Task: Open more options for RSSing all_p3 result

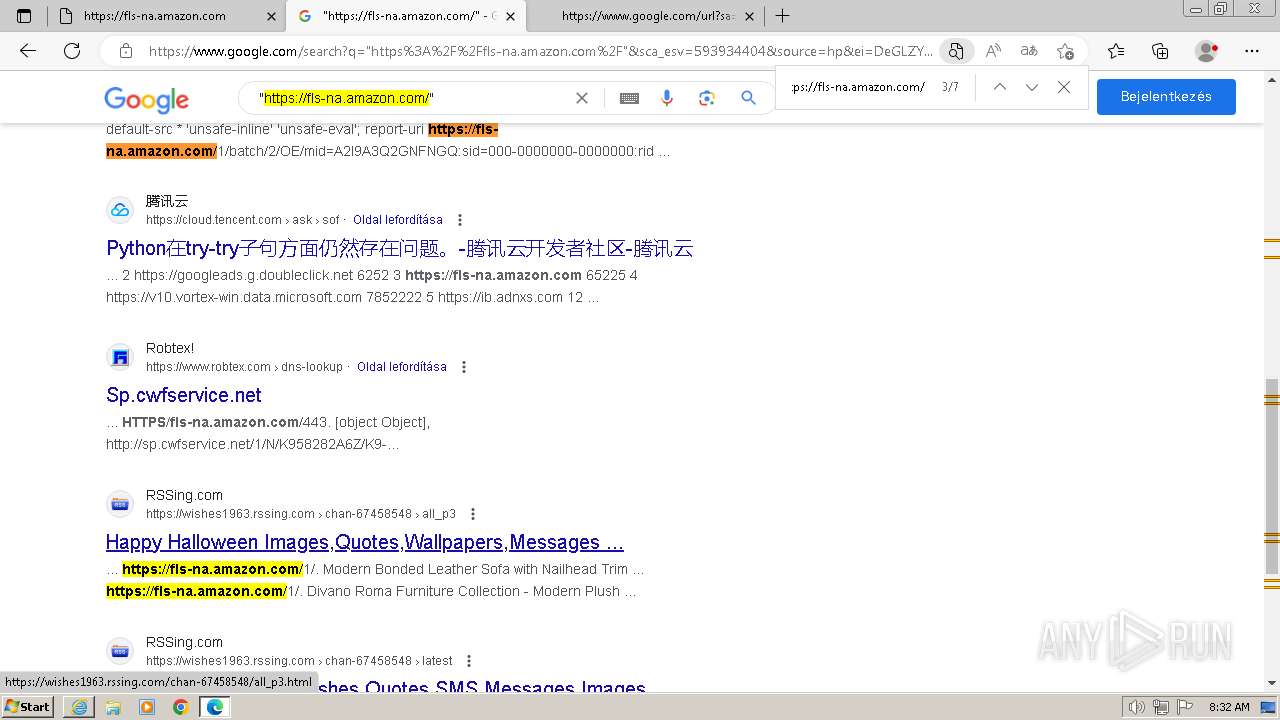Action: click(473, 514)
